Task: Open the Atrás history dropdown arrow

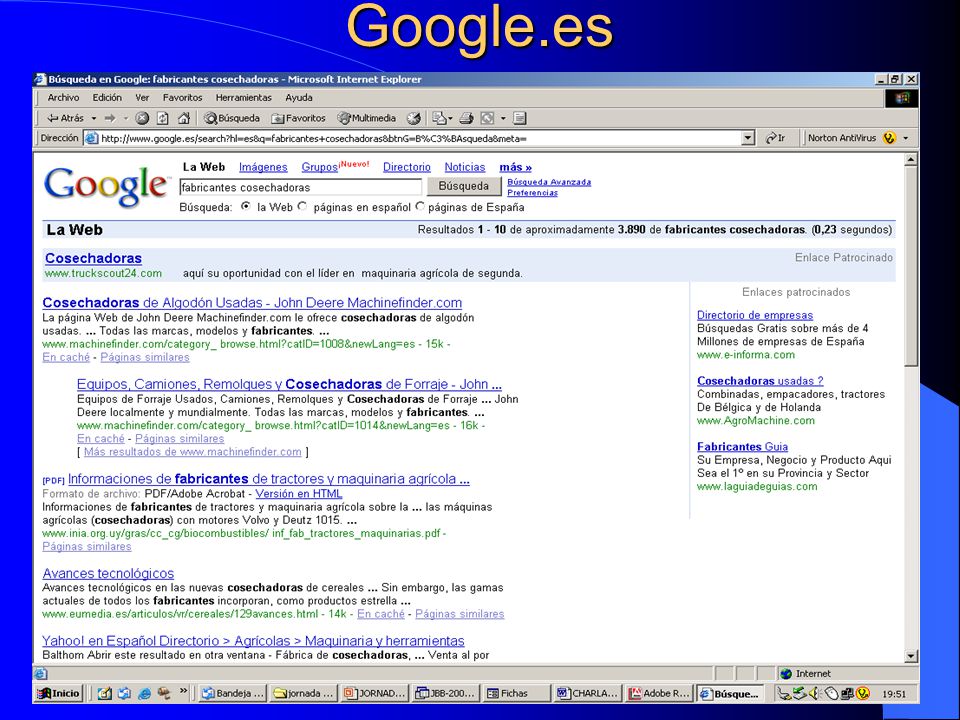Action: [x=94, y=118]
